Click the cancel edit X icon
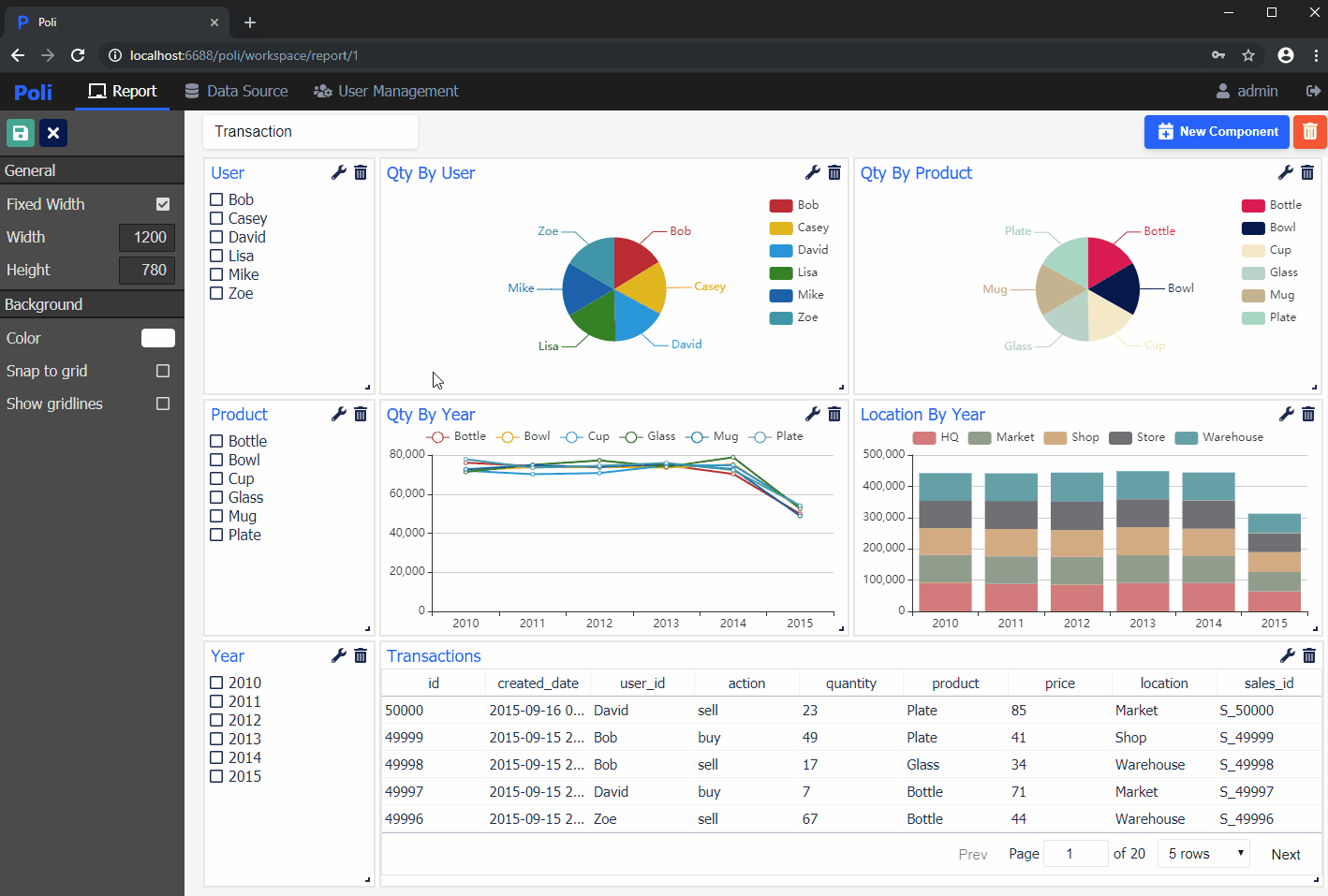1328x896 pixels. tap(53, 133)
